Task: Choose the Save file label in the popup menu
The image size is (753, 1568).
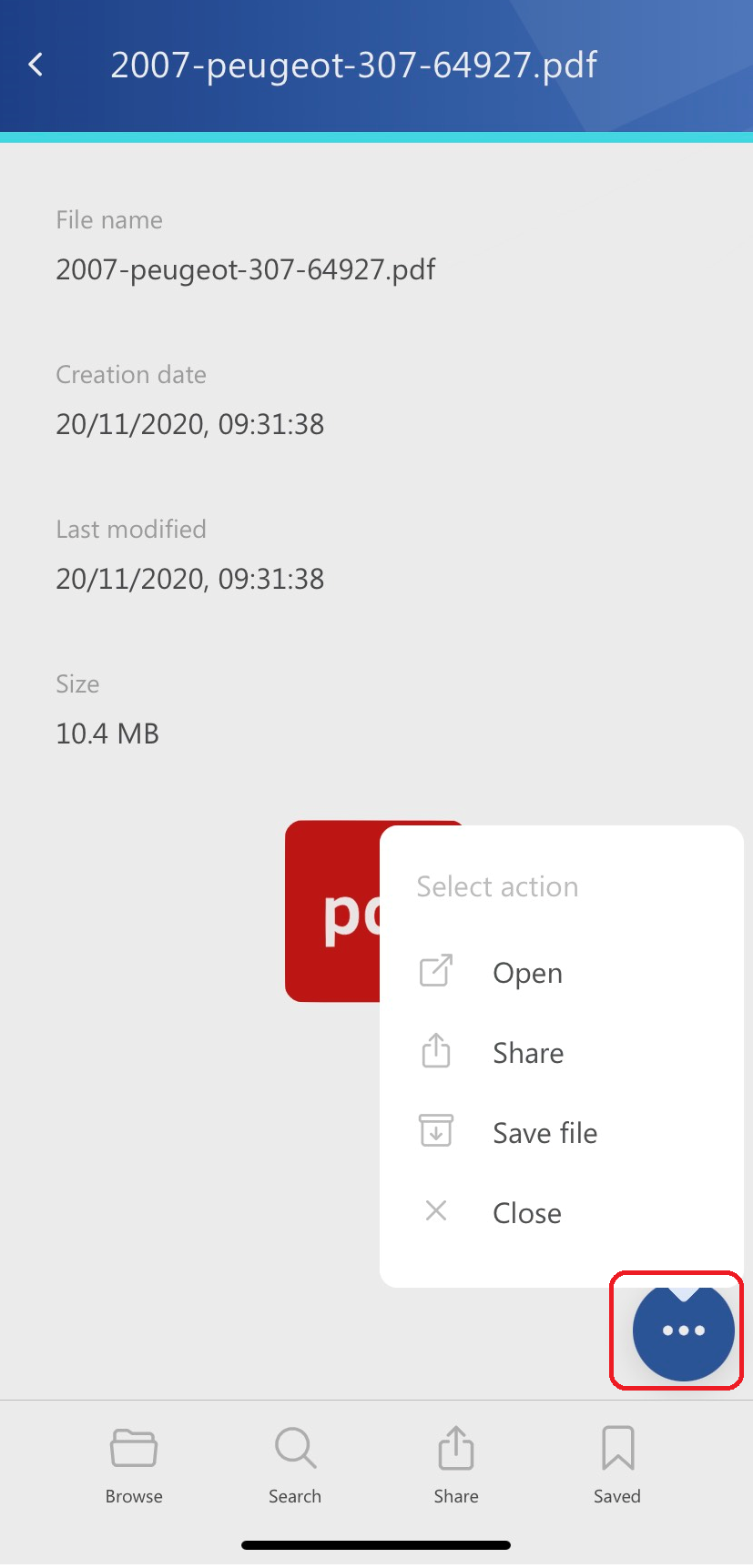Action: [x=544, y=1134]
